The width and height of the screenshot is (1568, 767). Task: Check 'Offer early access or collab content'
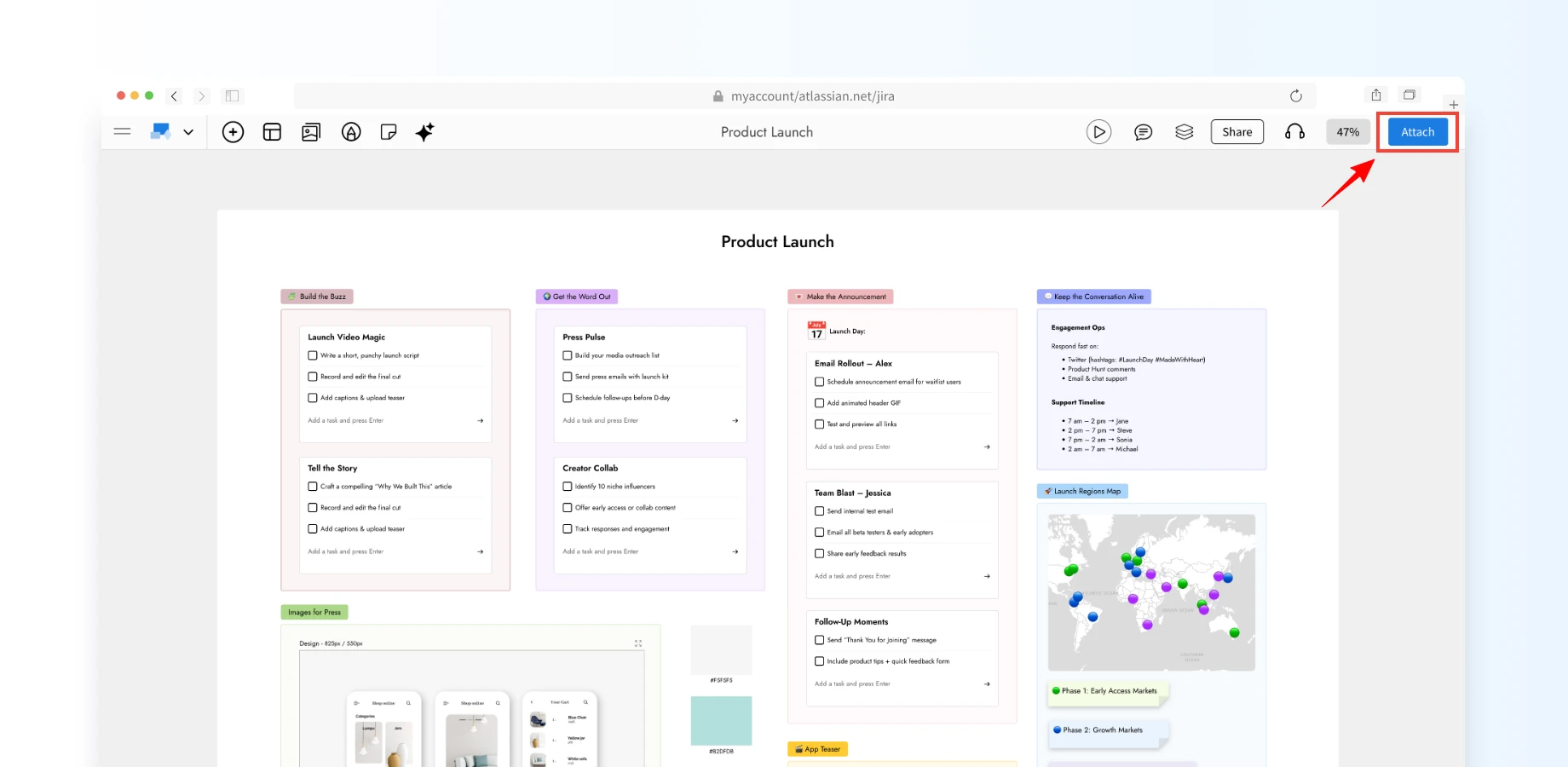(x=568, y=508)
